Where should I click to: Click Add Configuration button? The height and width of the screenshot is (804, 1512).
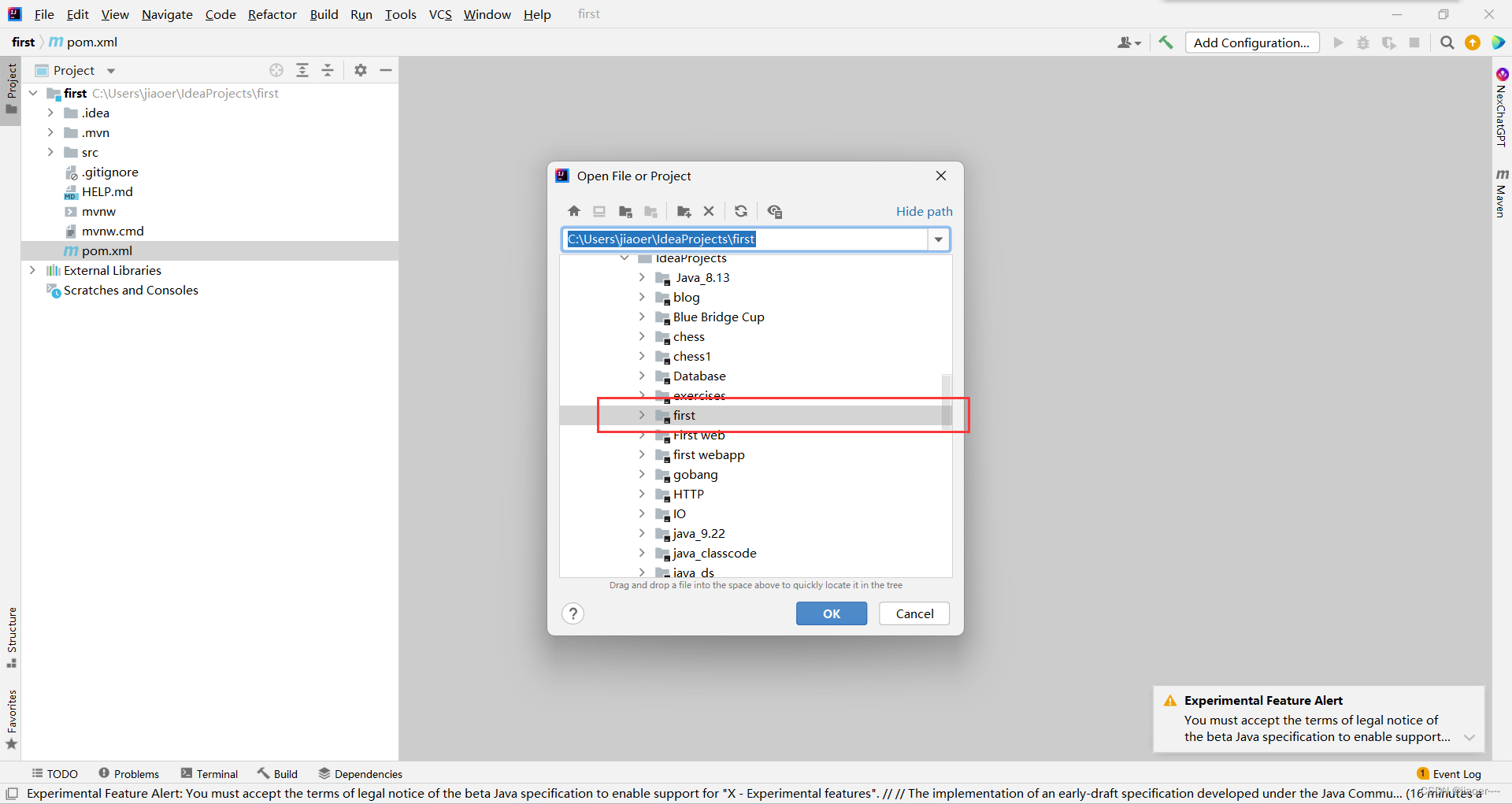pyautogui.click(x=1252, y=43)
